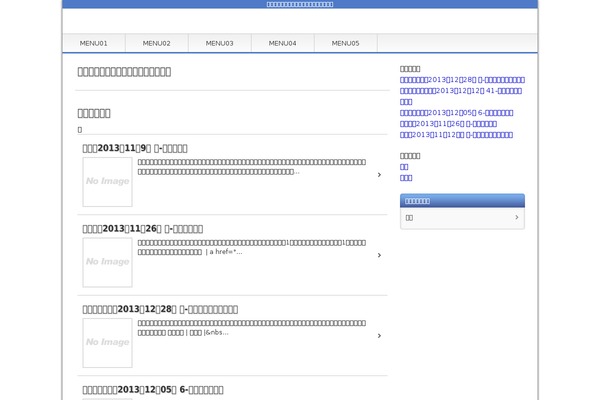Open the main post dated 2013 12 28
This screenshot has height=400, width=600.
[160, 309]
